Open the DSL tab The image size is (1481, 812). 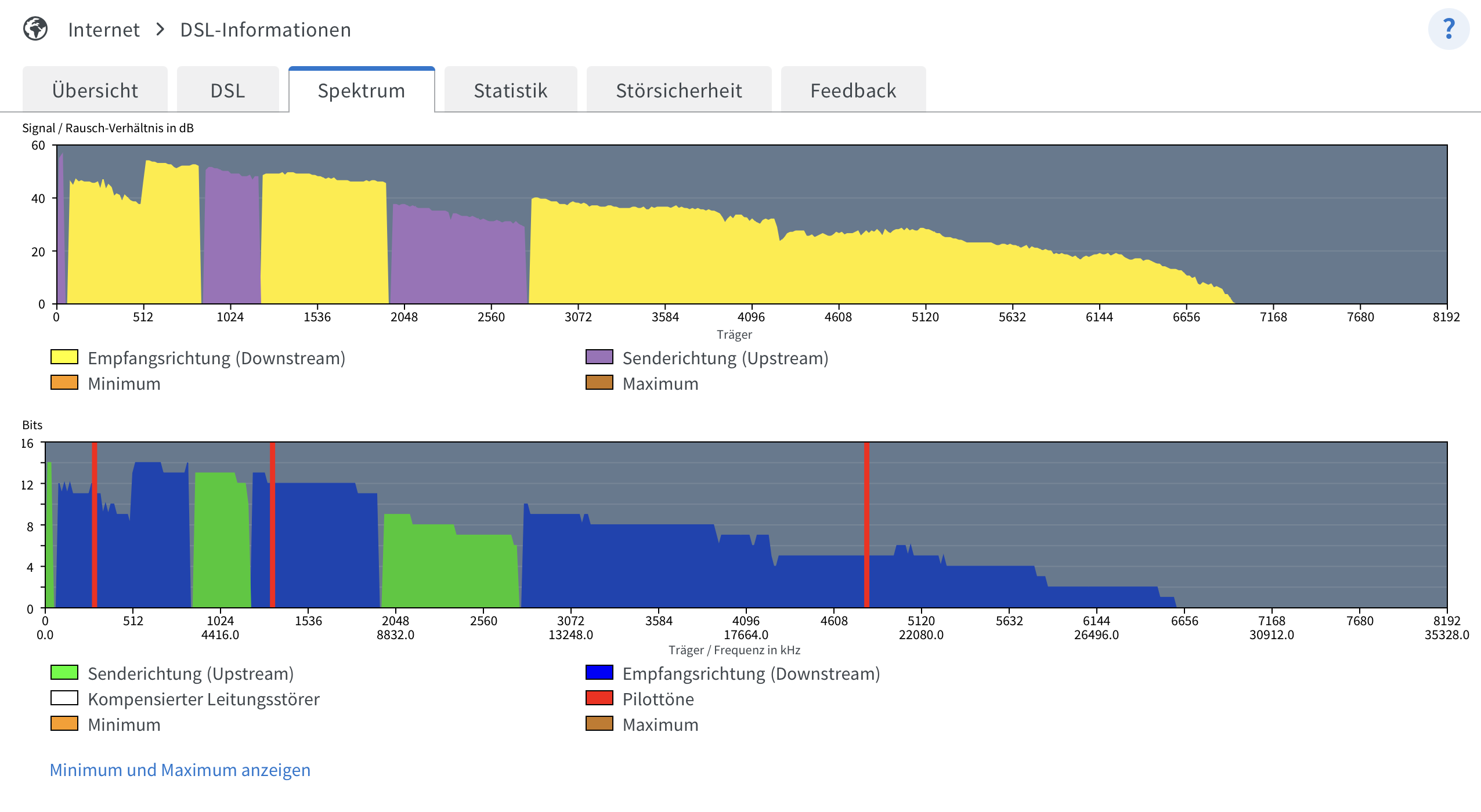227,90
